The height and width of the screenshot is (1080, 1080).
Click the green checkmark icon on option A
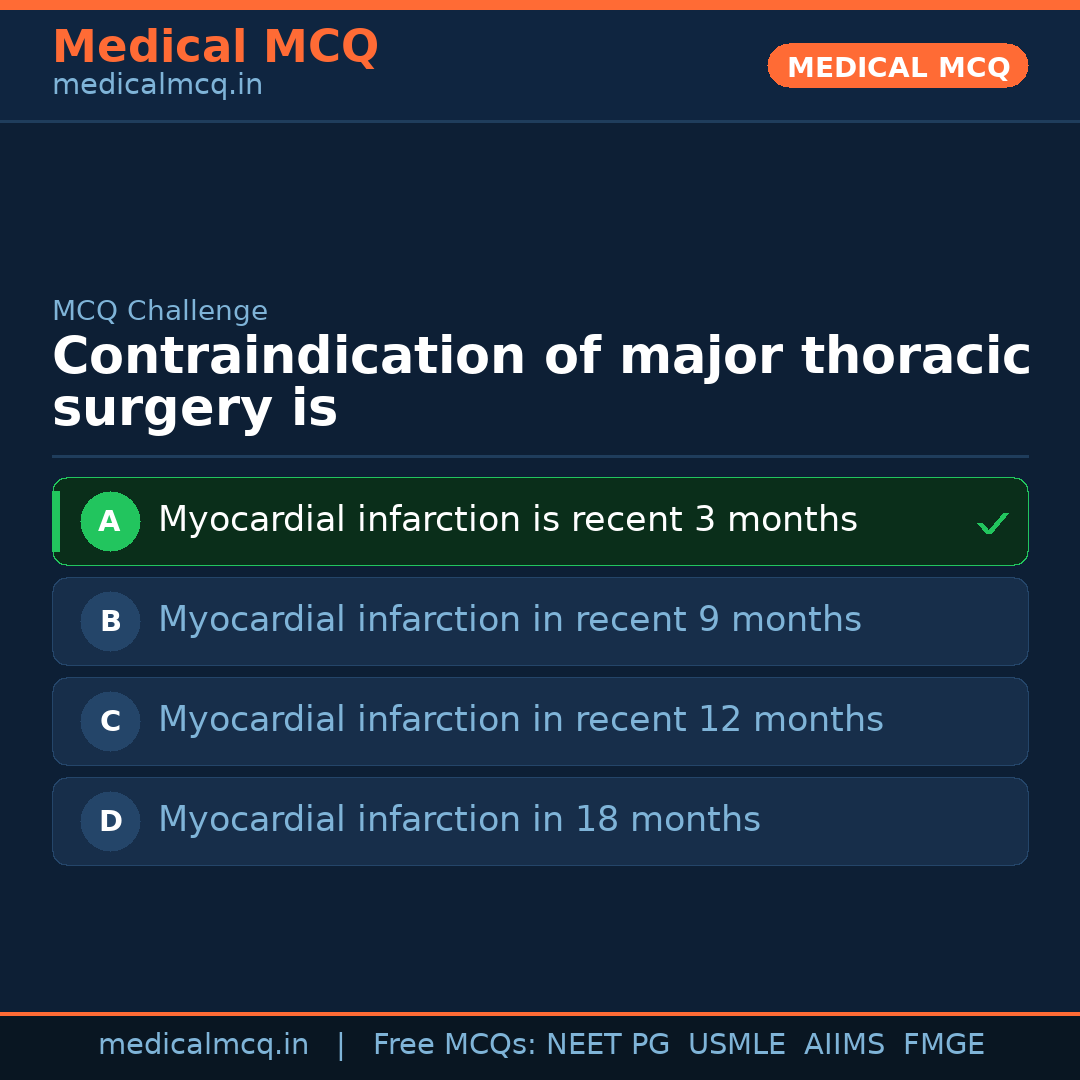pos(992,523)
